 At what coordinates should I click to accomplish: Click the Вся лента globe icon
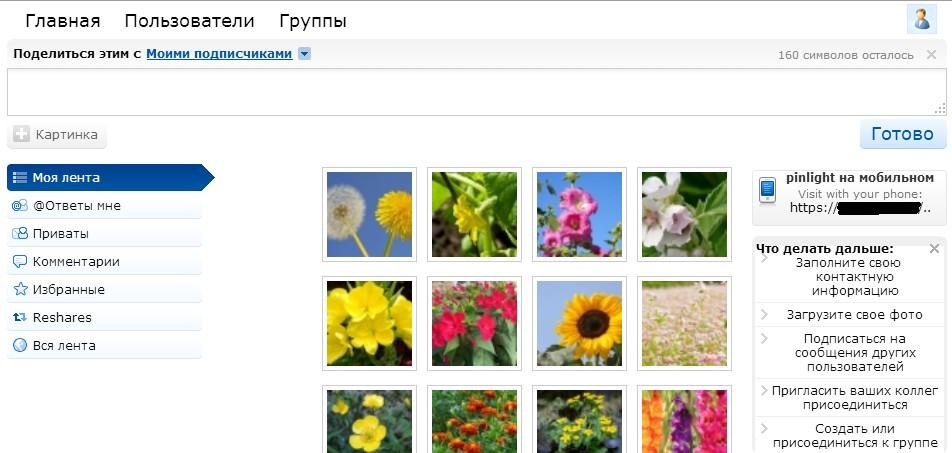(x=20, y=346)
